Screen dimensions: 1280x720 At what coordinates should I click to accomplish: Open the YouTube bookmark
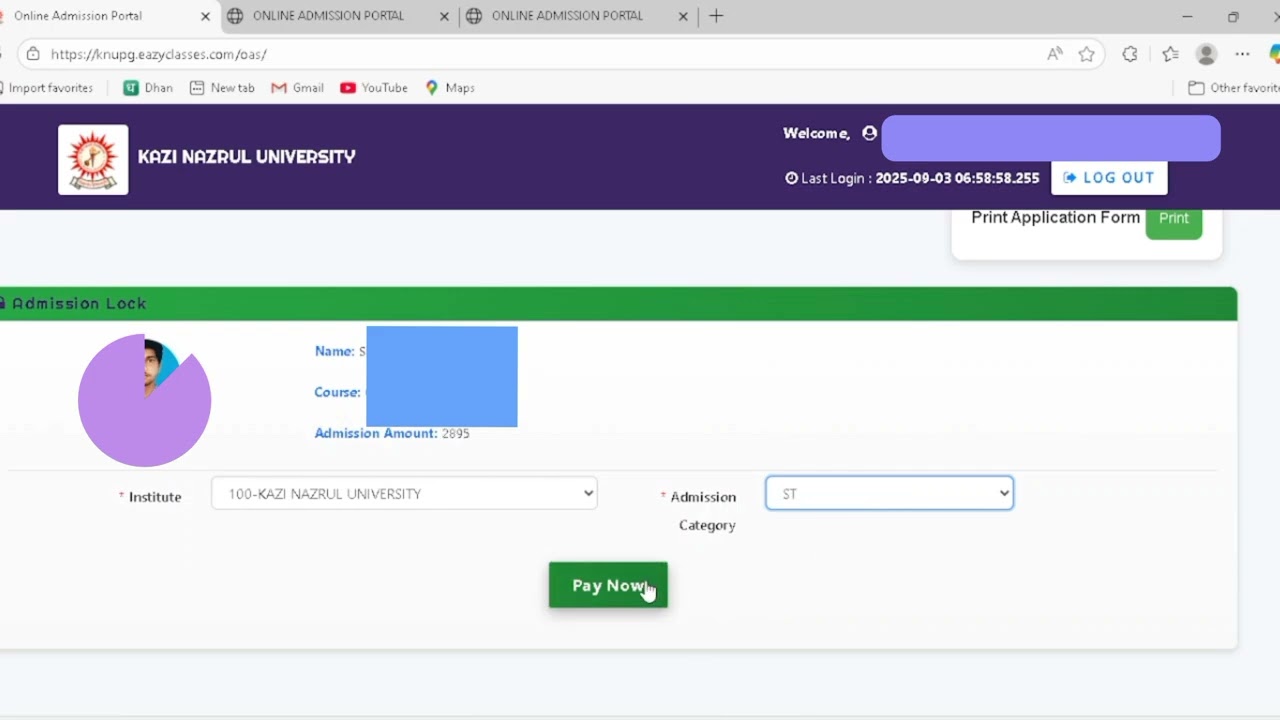pos(374,88)
